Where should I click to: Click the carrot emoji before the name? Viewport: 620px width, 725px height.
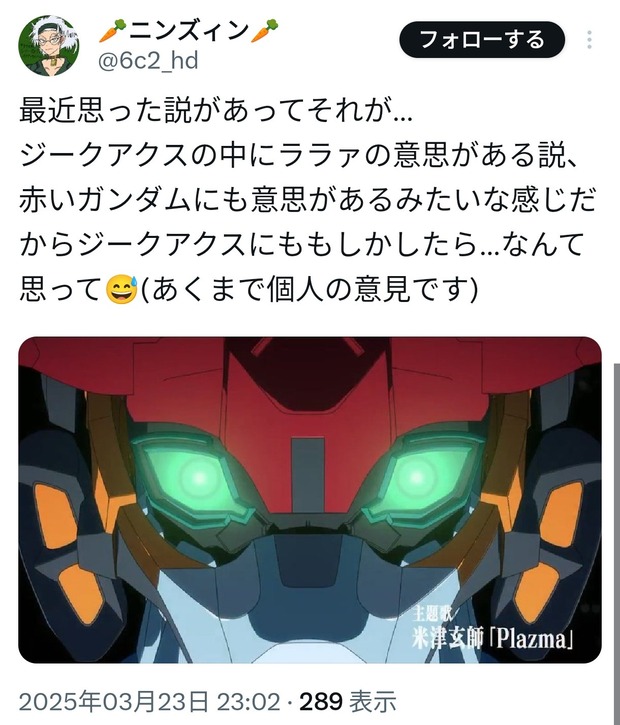113,31
